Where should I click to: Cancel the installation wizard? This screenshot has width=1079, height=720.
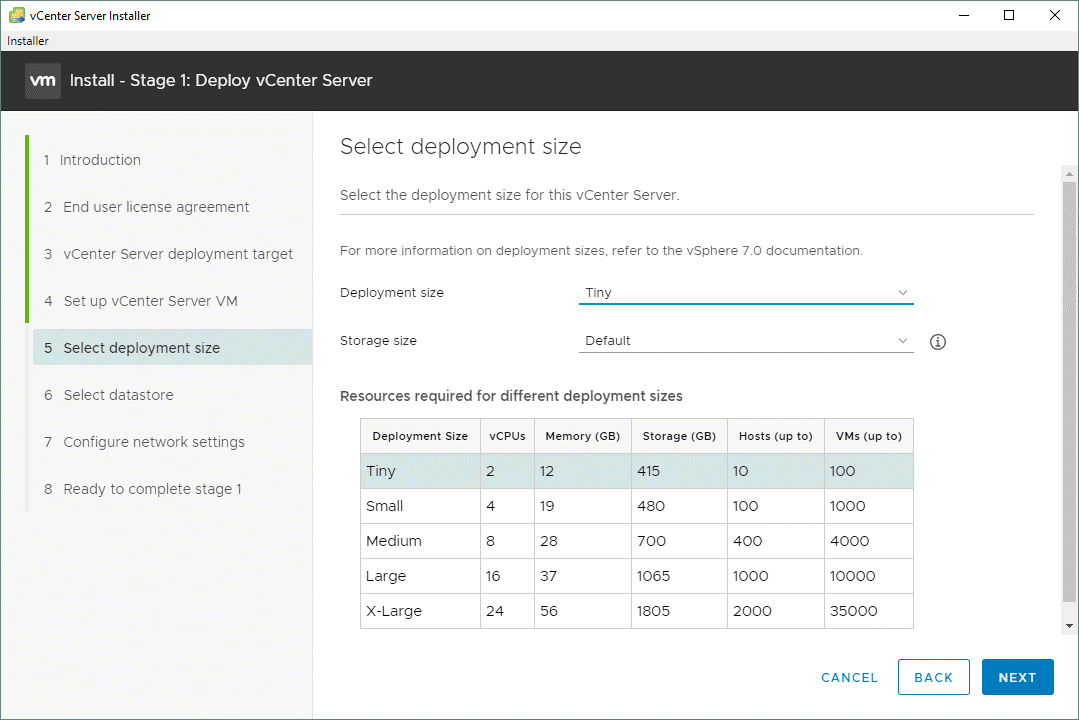[849, 677]
